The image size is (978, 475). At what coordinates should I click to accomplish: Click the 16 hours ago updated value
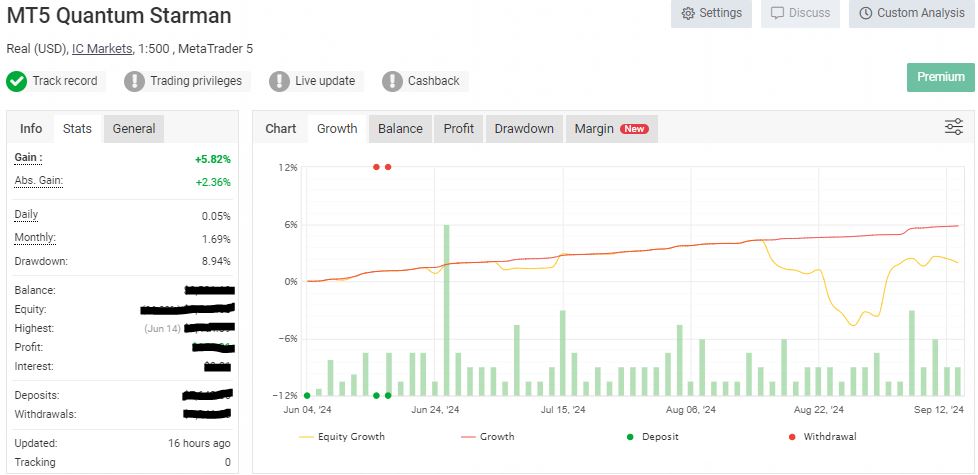(x=199, y=444)
